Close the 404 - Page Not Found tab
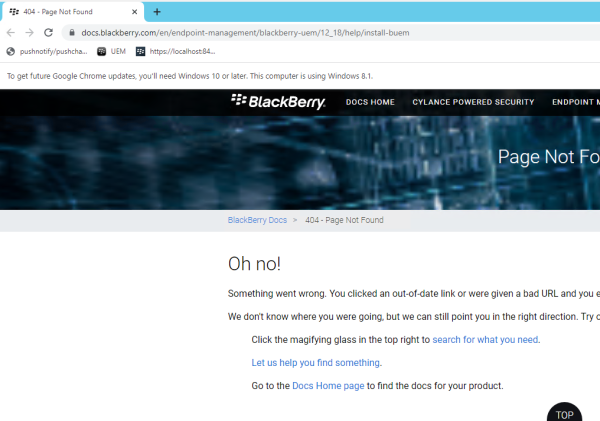 click(x=135, y=12)
